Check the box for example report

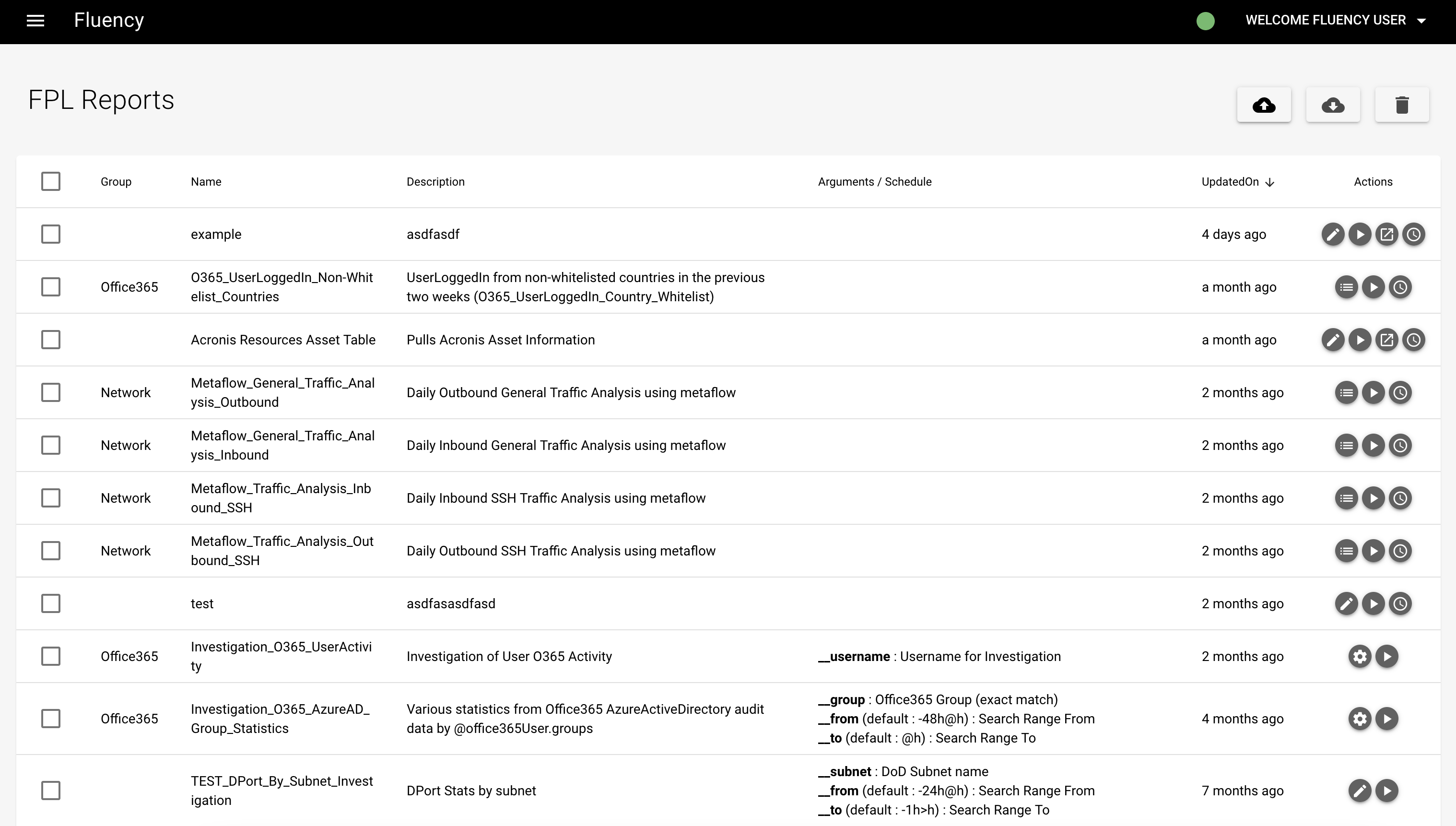[x=50, y=234]
